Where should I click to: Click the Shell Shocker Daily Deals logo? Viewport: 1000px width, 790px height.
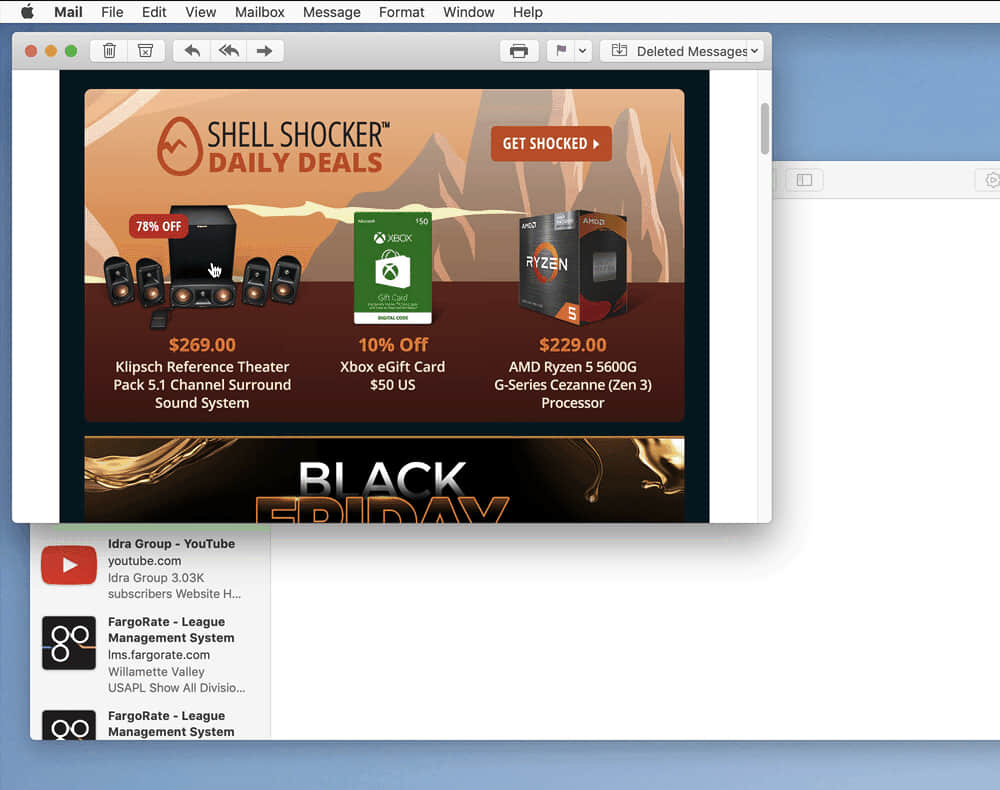click(274, 146)
